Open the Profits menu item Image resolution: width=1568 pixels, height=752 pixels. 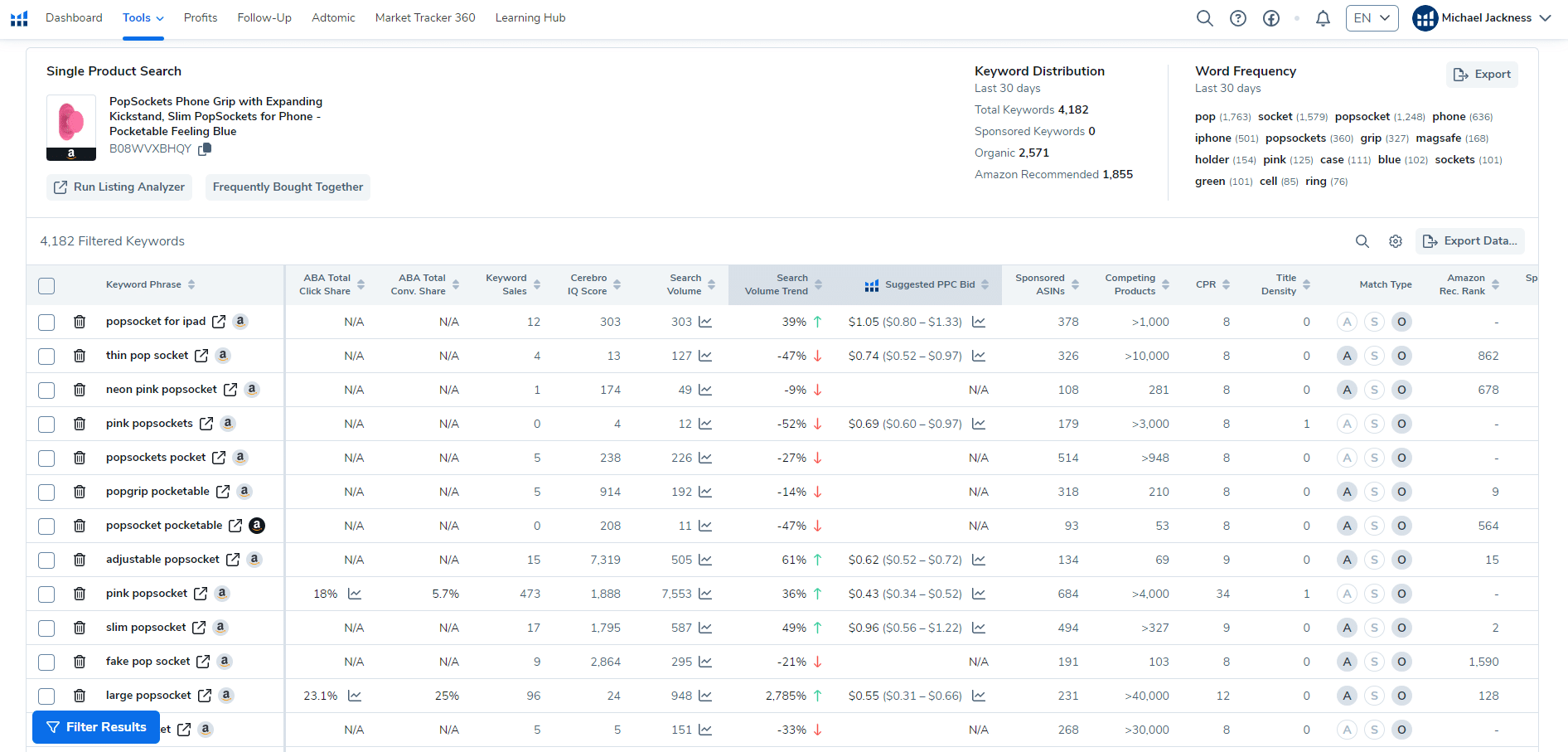tap(201, 18)
